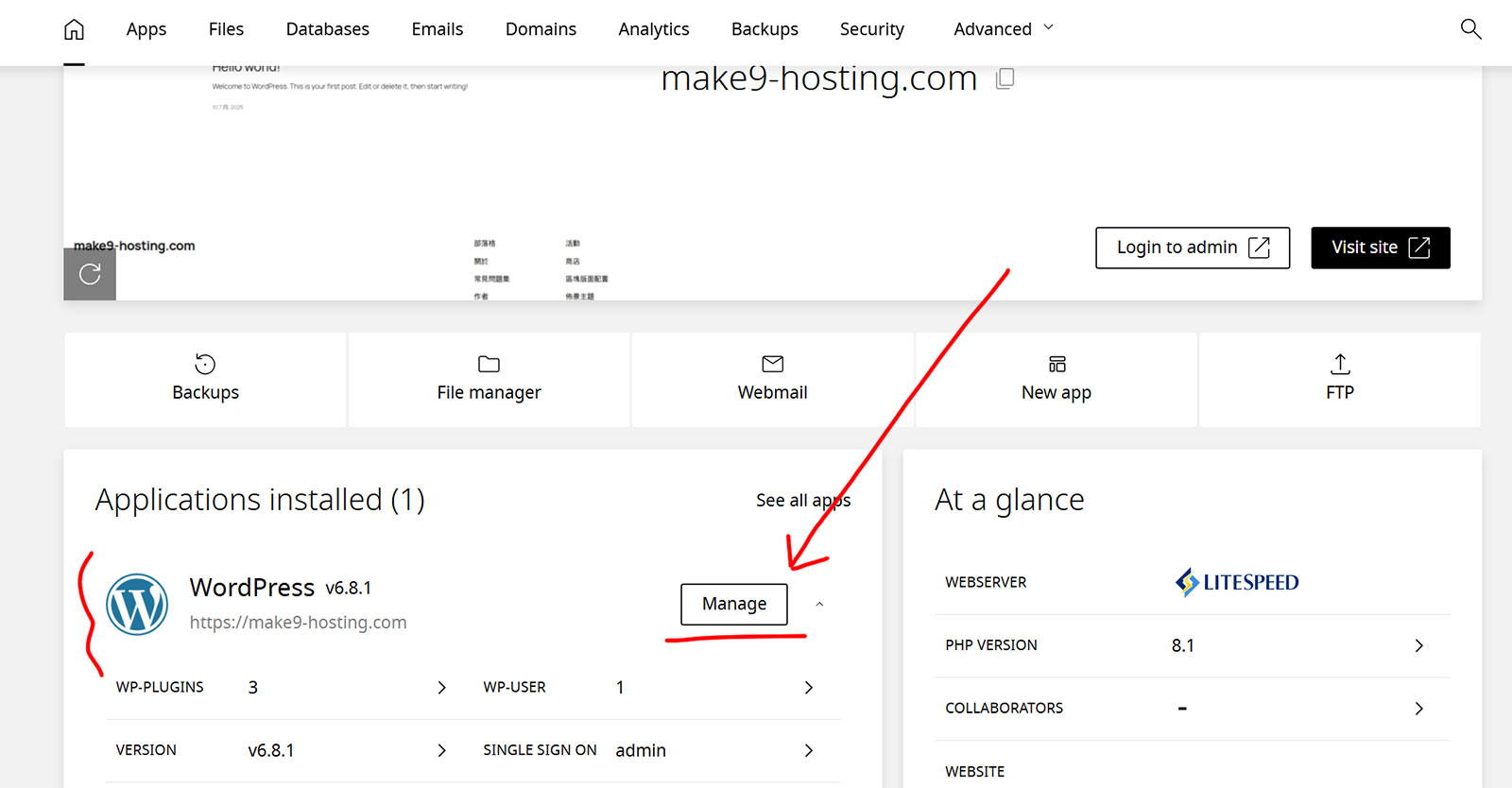The width and height of the screenshot is (1512, 788).
Task: Open the Databases menu
Action: [328, 29]
